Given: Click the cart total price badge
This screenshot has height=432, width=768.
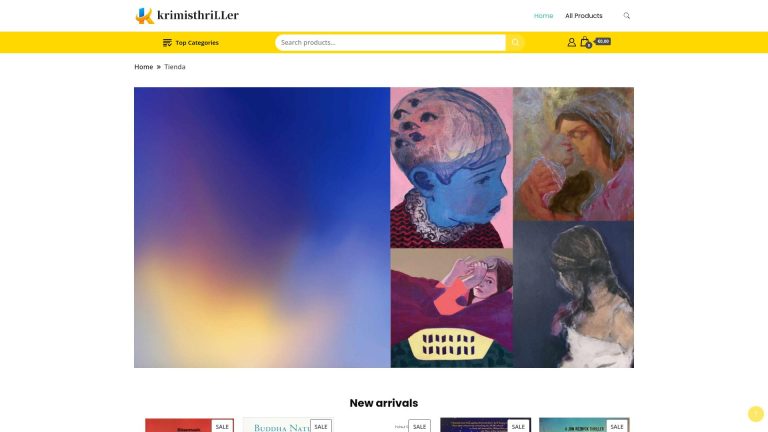Looking at the screenshot, I should (603, 42).
